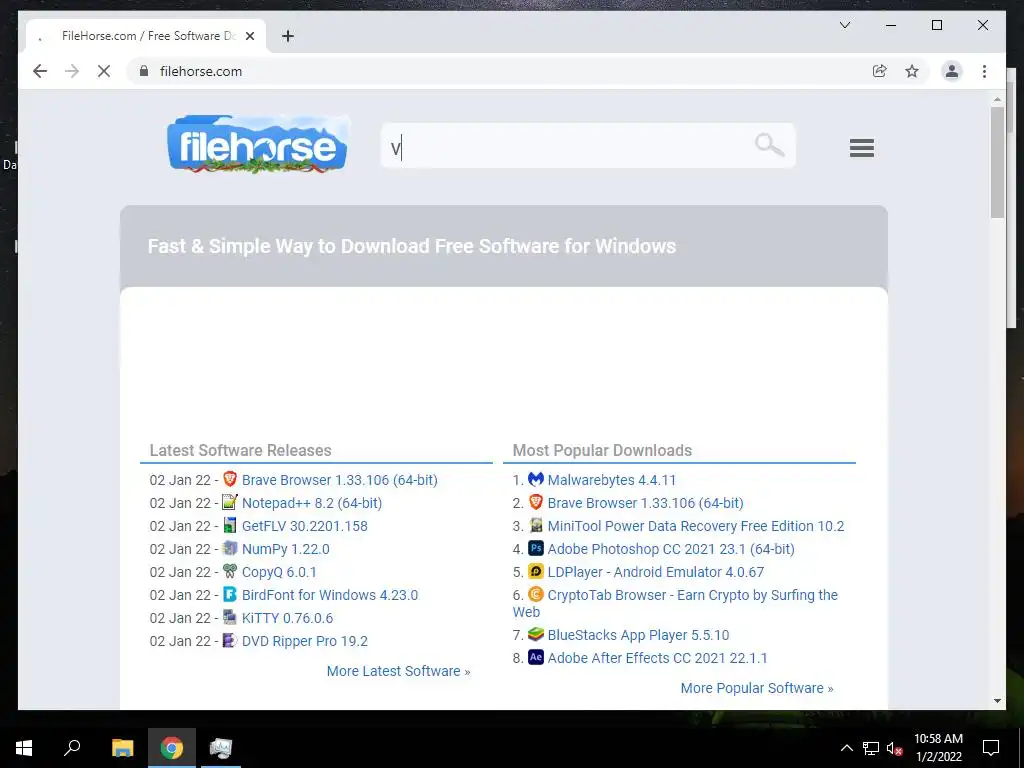Open Adobe Photoshop CC 2021 link
This screenshot has width=1024, height=768.
[671, 549]
